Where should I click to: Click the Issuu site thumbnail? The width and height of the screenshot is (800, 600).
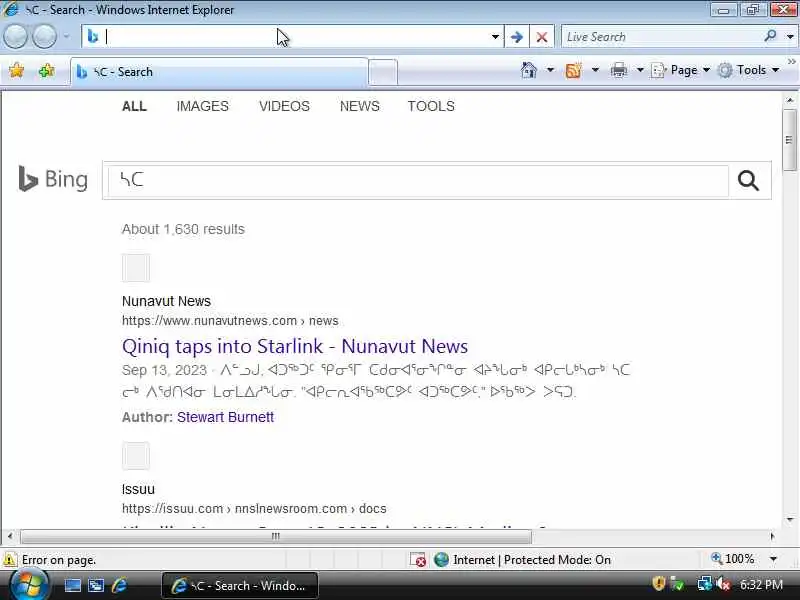click(x=136, y=455)
